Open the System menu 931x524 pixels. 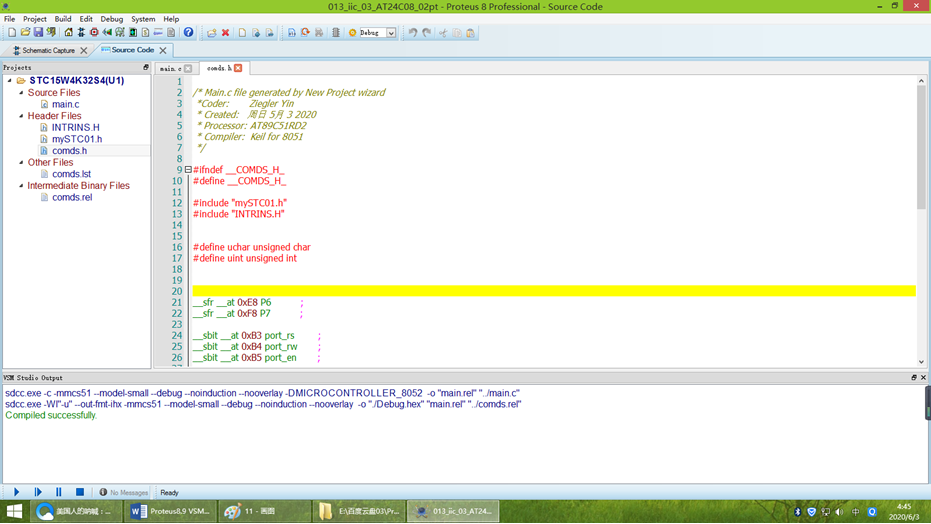pyautogui.click(x=142, y=19)
